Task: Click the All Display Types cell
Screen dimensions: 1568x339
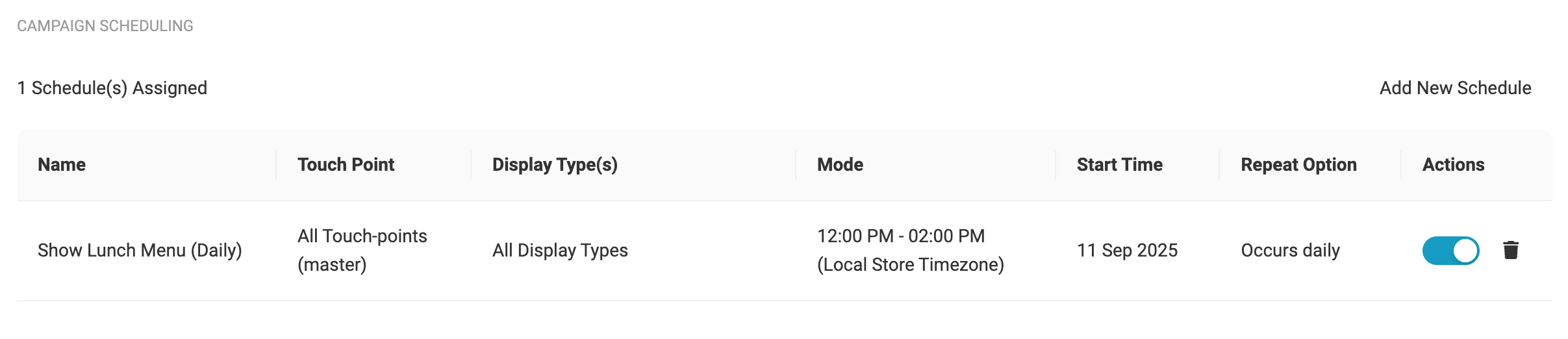Action: (560, 251)
